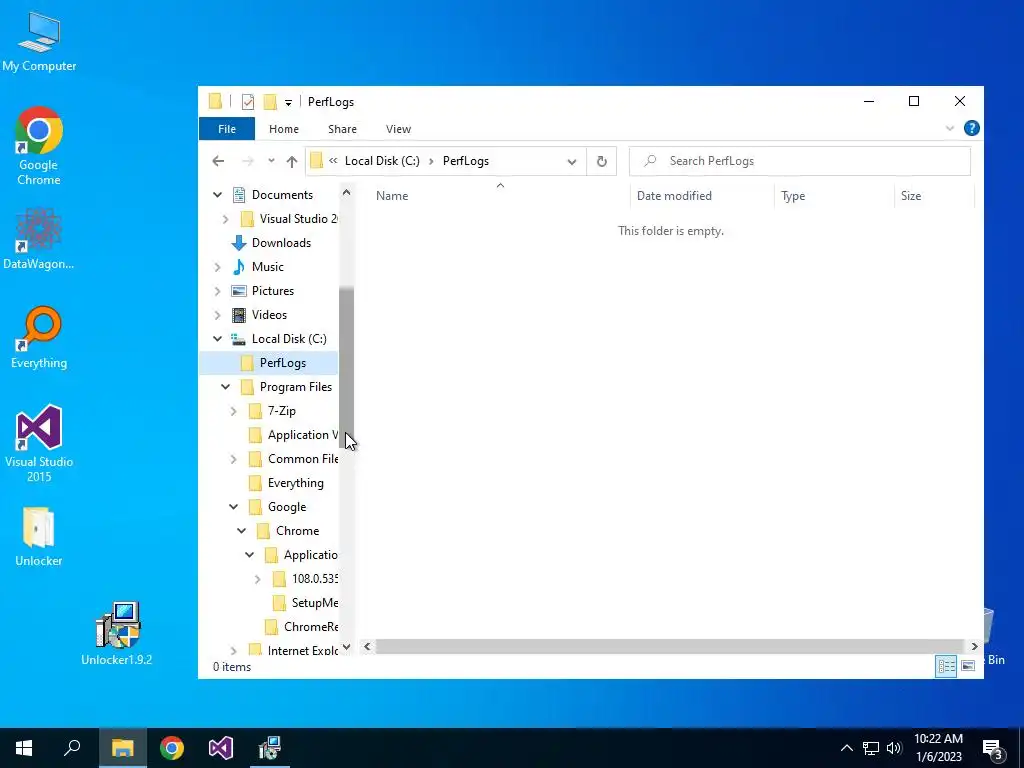Switch to the Home ribbon tab
1024x768 pixels.
(283, 129)
